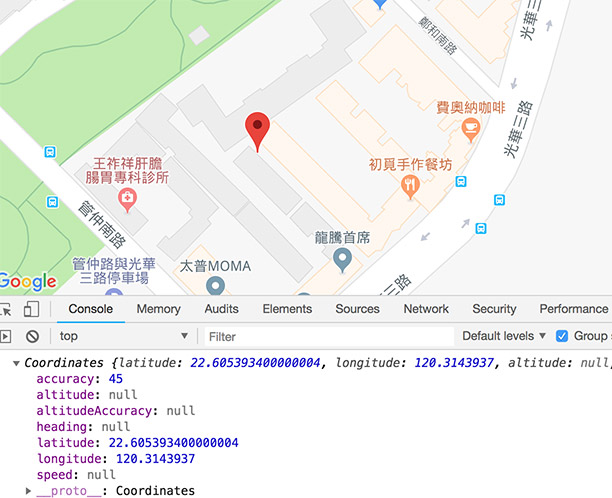
Task: Open the Default levels dropdown
Action: click(503, 336)
